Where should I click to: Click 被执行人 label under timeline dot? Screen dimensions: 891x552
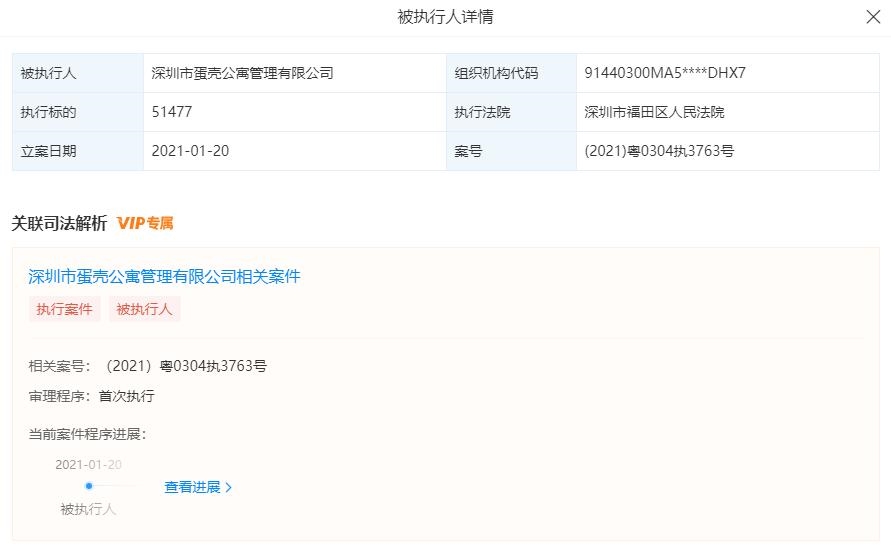[88, 509]
